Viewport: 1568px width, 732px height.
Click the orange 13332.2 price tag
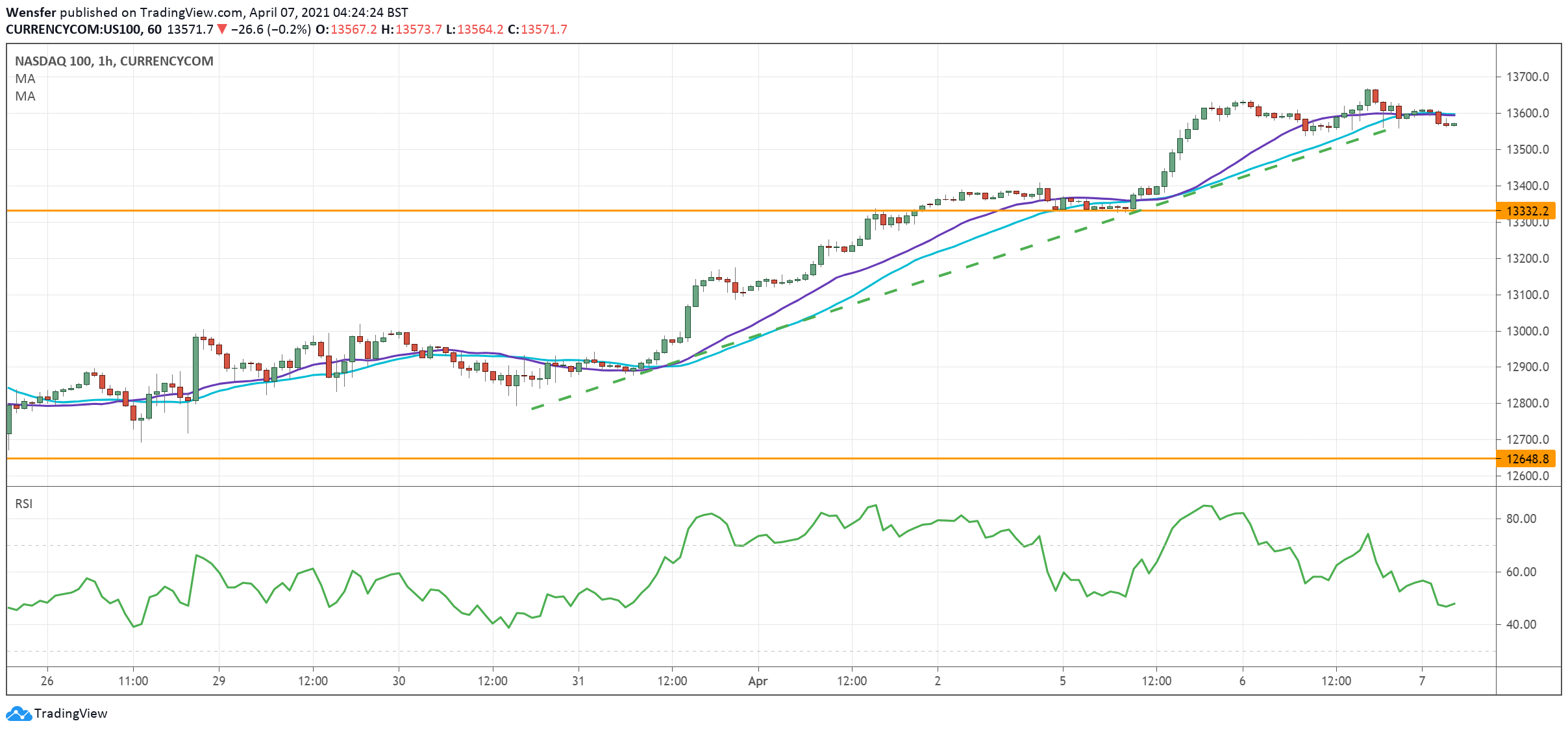(x=1527, y=211)
